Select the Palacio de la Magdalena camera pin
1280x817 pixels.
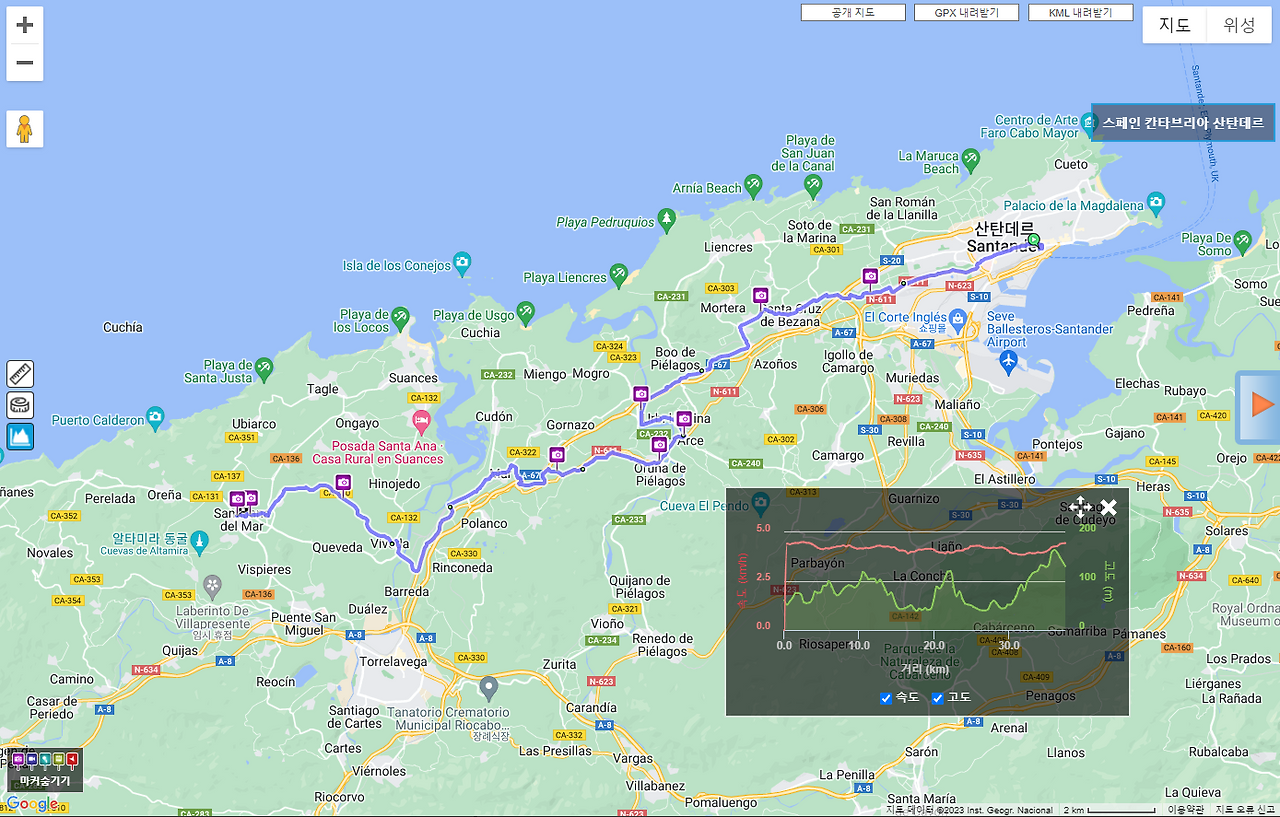coord(1156,203)
